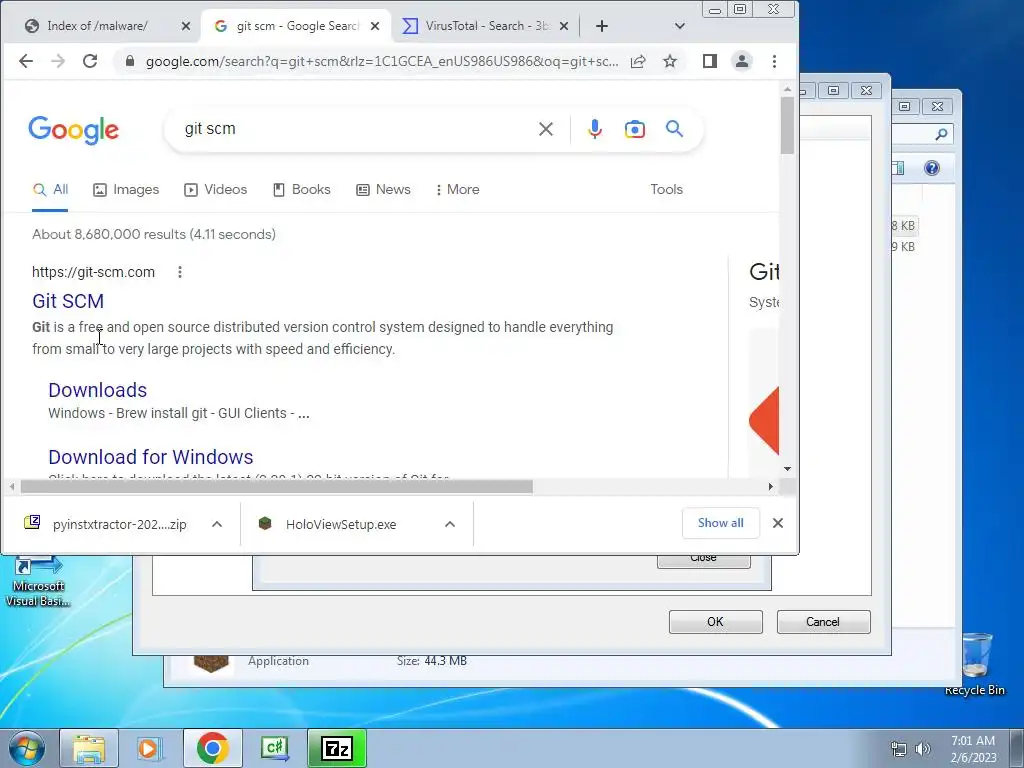Click the taskbar clock showing 7:01 AM

[973, 749]
